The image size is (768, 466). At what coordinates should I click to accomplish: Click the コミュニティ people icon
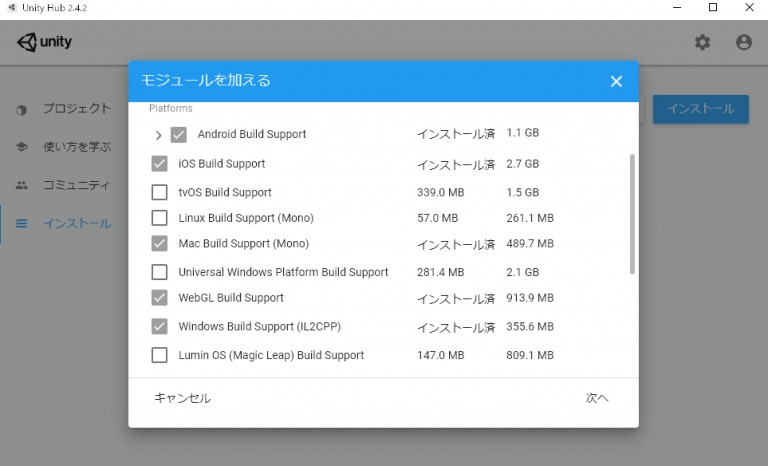tap(22, 185)
